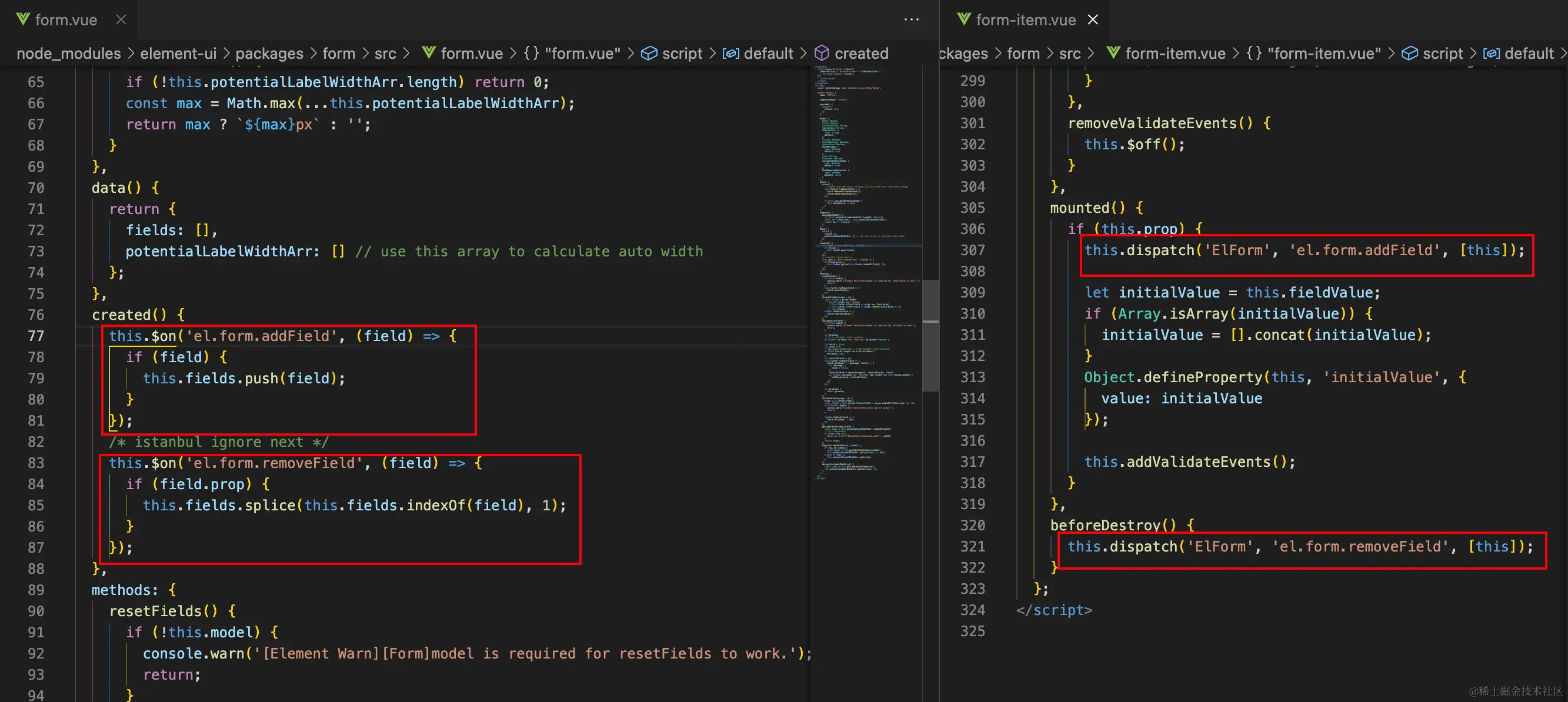Open the editor more actions ellipsis menu
The image size is (1568, 702).
(x=911, y=19)
